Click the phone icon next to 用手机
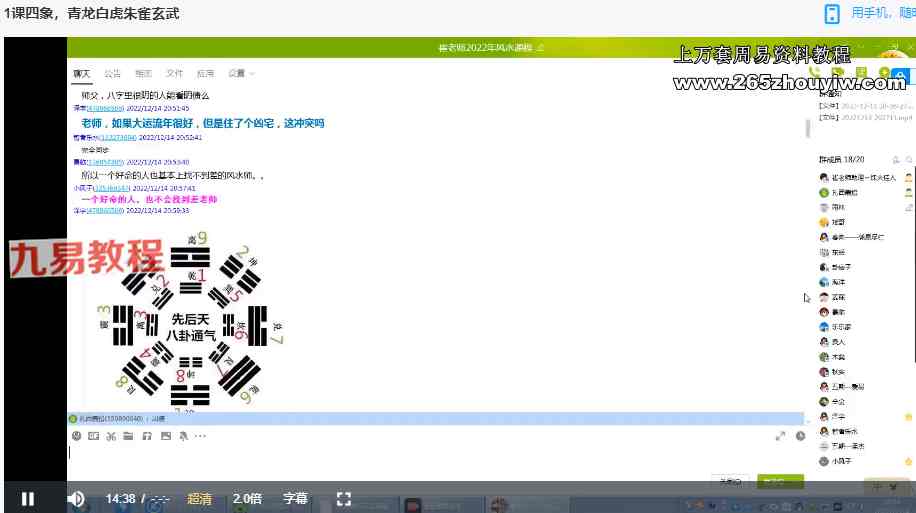This screenshot has width=916, height=513. pos(831,13)
